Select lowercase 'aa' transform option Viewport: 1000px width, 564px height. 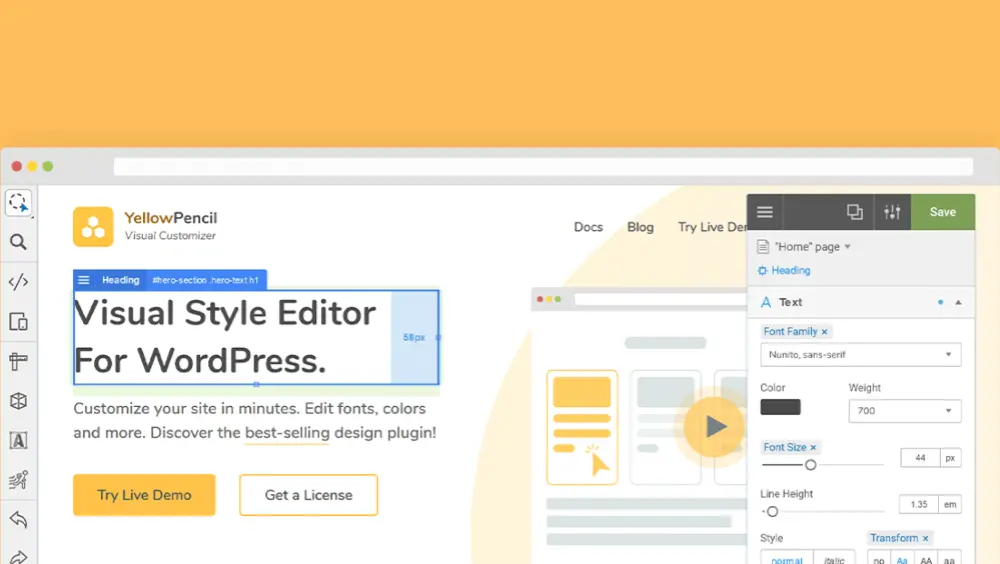(x=949, y=559)
